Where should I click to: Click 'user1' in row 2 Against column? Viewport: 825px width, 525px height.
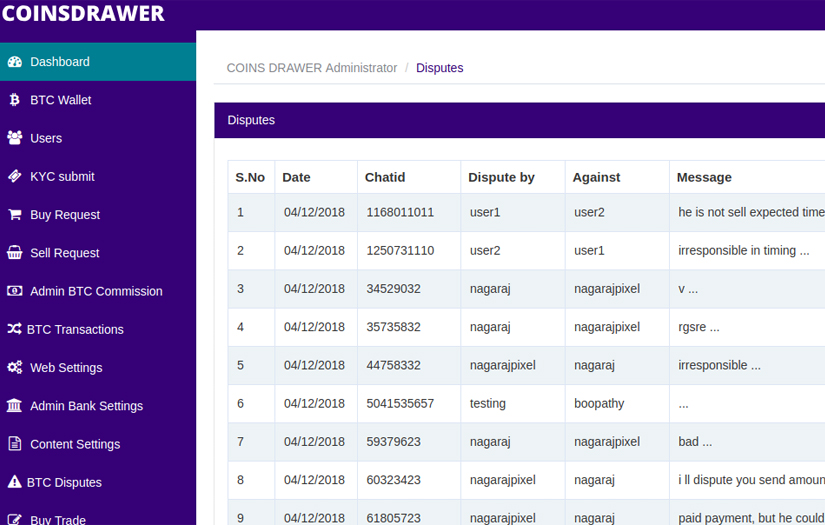coord(589,250)
